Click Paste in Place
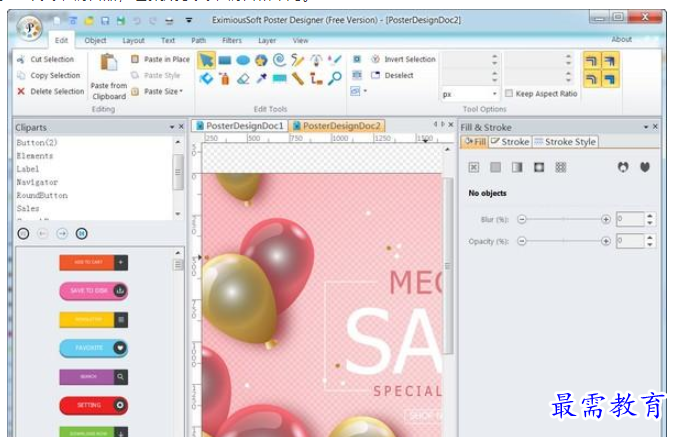Viewport: 673px width, 437px height. 160,59
